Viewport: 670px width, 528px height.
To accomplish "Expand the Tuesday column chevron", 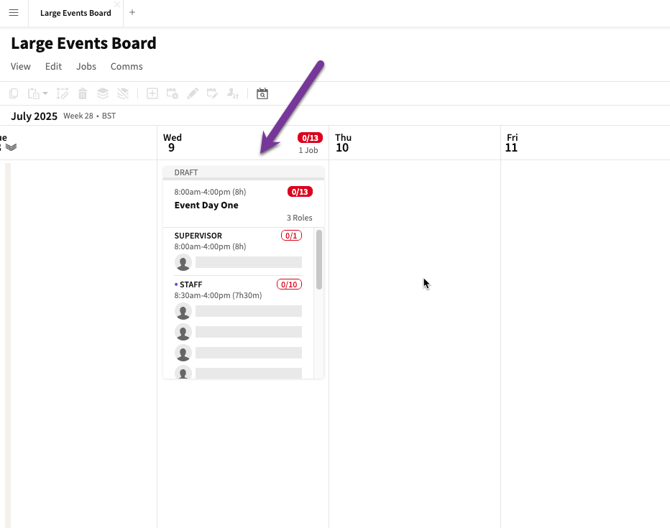I will tap(11, 147).
